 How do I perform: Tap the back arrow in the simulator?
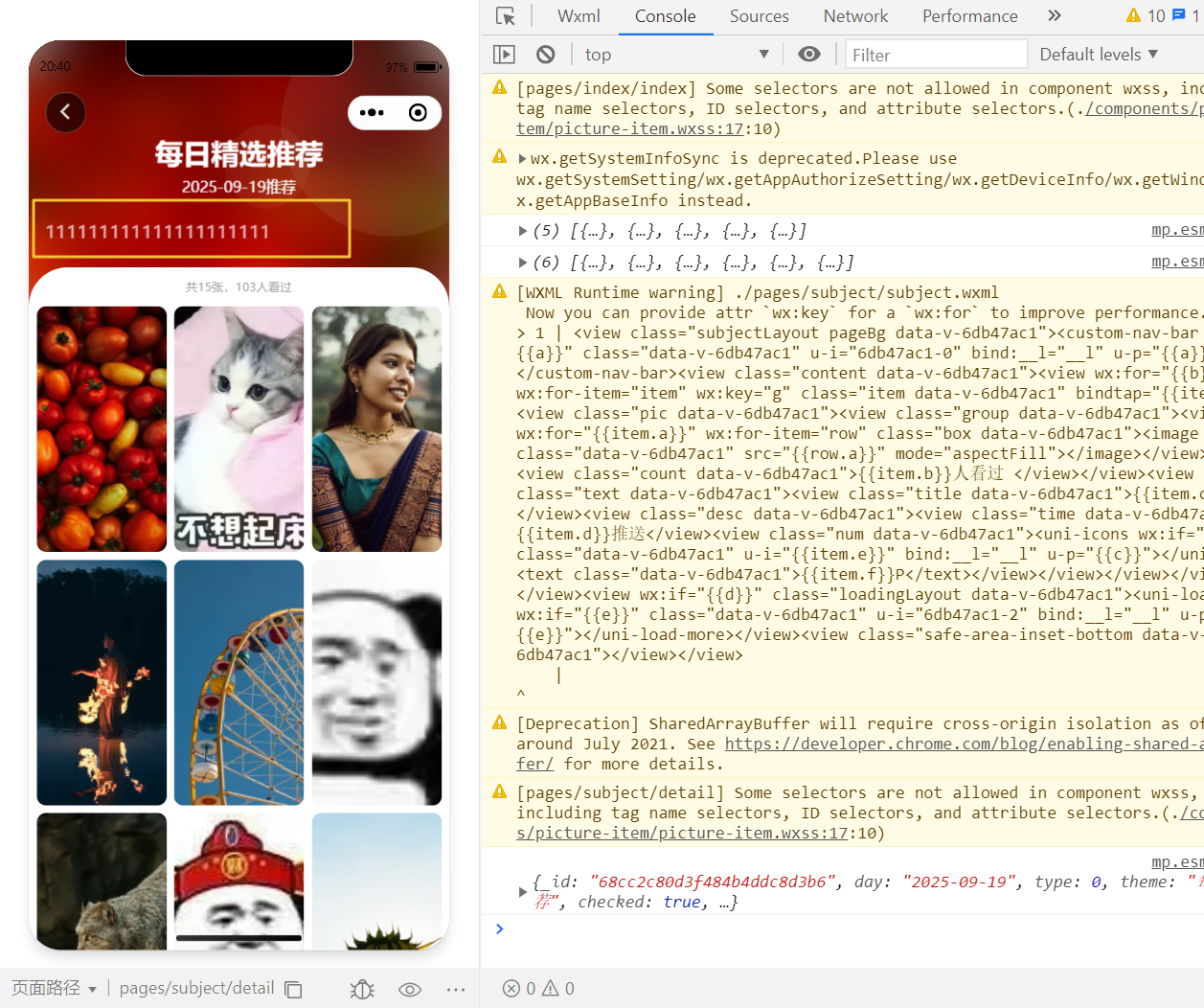(66, 112)
